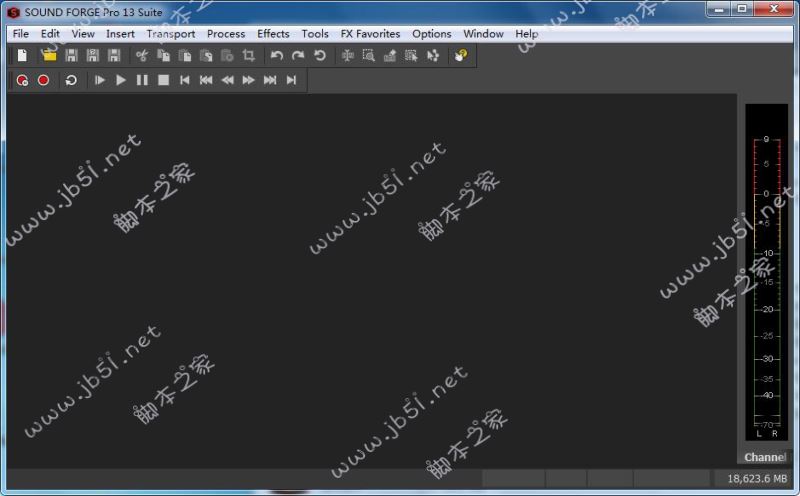Viewport: 800px width, 496px height.
Task: Open the Edit menu
Action: tap(50, 34)
